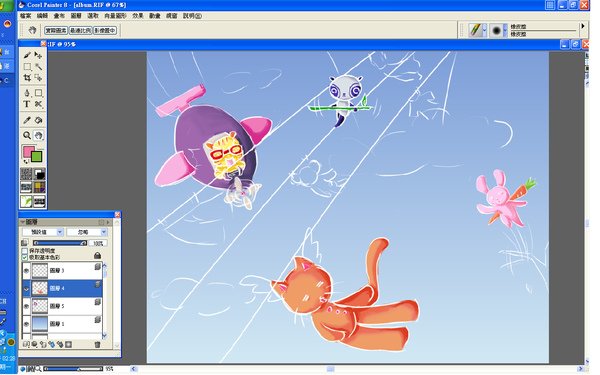Screen dimensions: 600x375
Task: Hide layer 3 using eye icon
Action: point(26,271)
